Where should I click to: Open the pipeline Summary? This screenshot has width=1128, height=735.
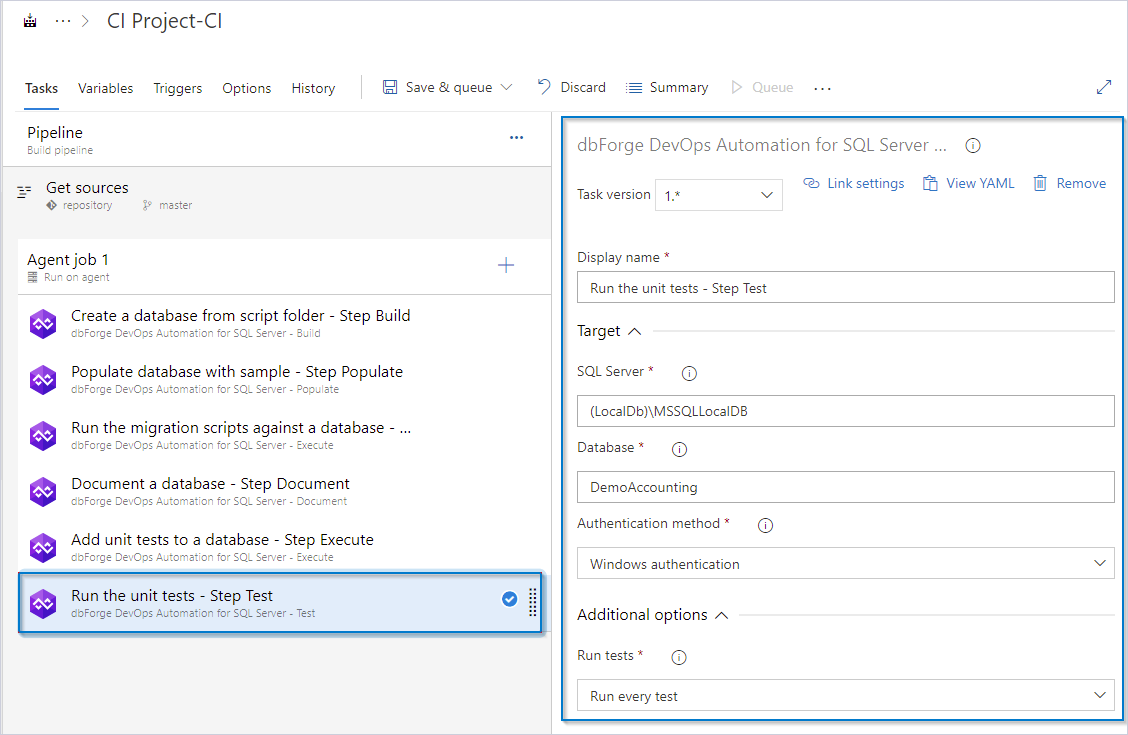coord(667,87)
